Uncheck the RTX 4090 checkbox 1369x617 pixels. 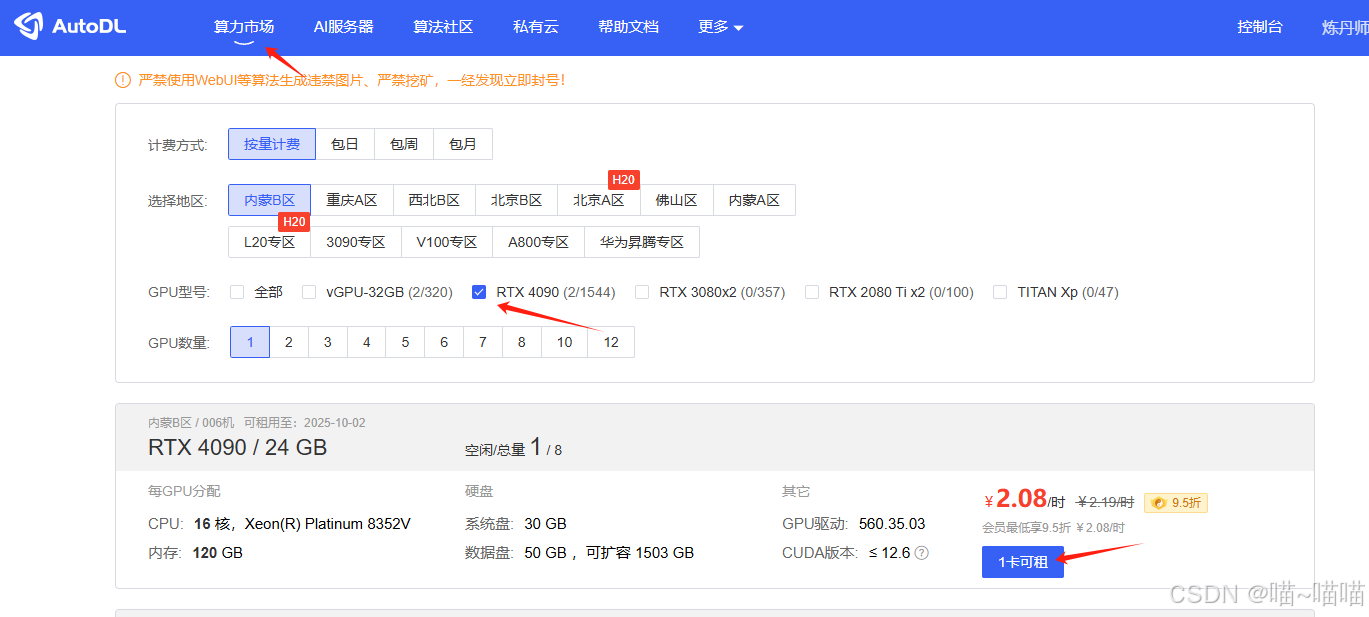(x=479, y=292)
